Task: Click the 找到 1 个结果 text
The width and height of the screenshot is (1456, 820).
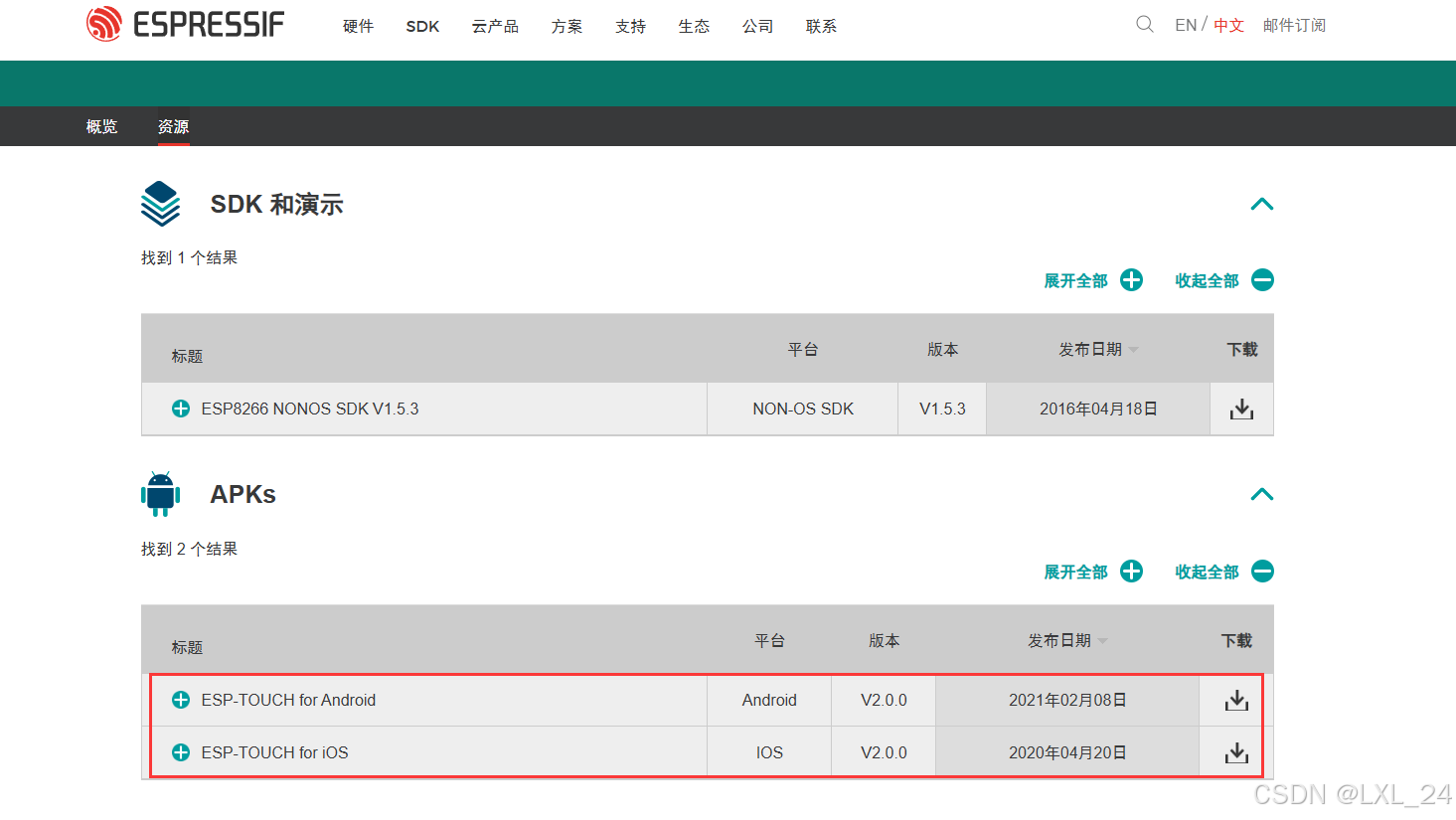Action: click(189, 257)
